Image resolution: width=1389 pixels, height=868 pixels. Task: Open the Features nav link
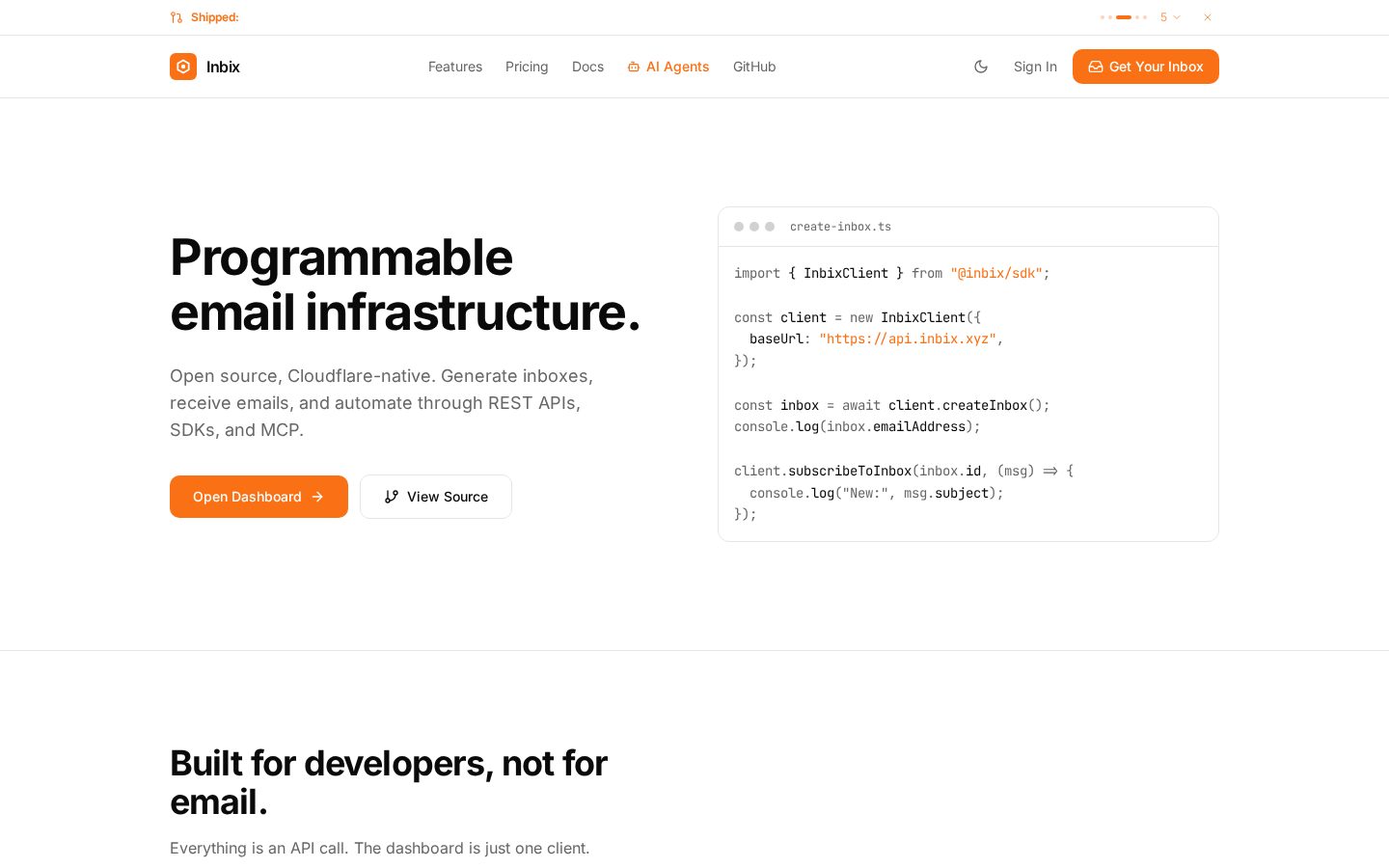tap(455, 67)
